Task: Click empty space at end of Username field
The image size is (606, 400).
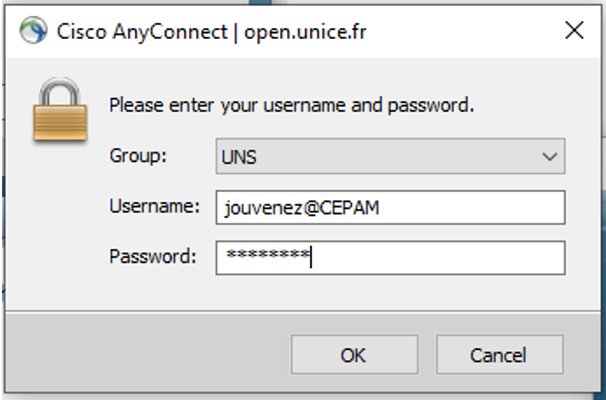Action: (472, 207)
